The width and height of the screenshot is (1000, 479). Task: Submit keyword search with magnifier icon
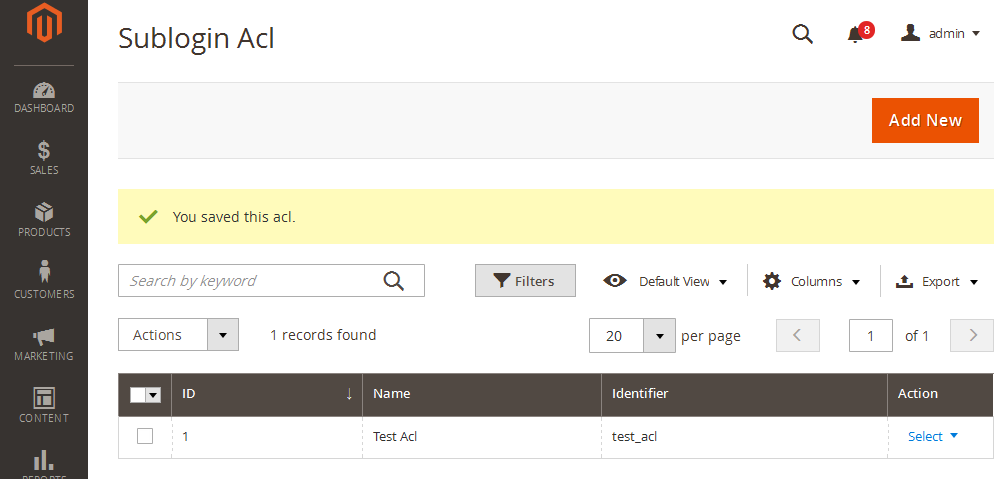pos(394,281)
